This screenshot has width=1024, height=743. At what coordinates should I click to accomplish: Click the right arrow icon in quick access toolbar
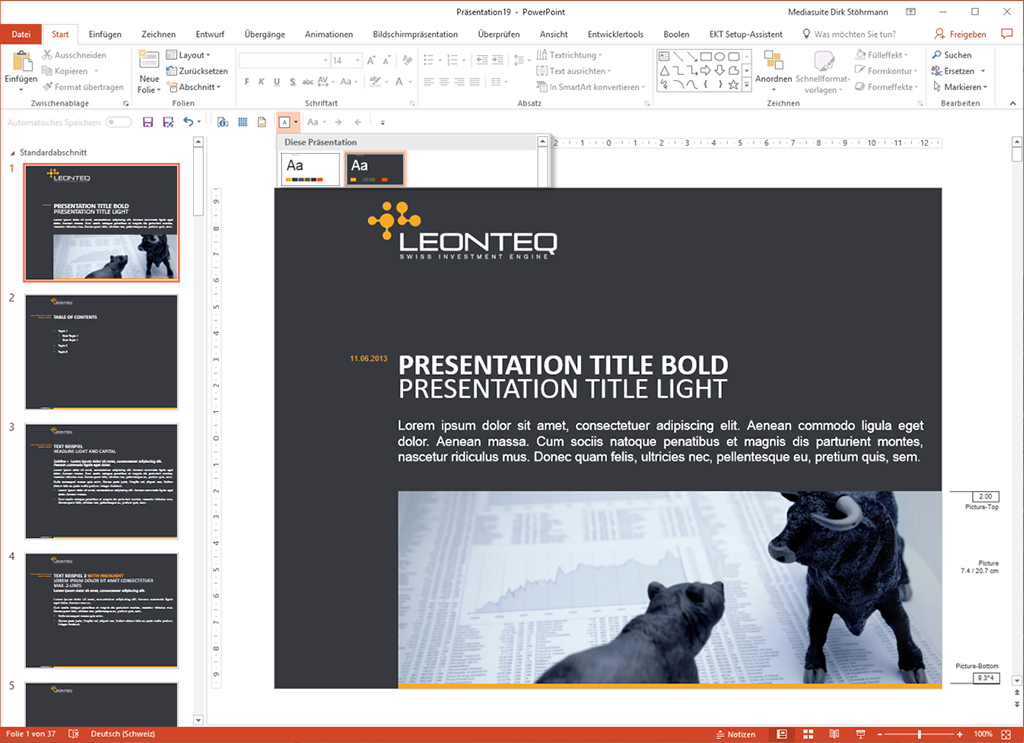pyautogui.click(x=338, y=122)
